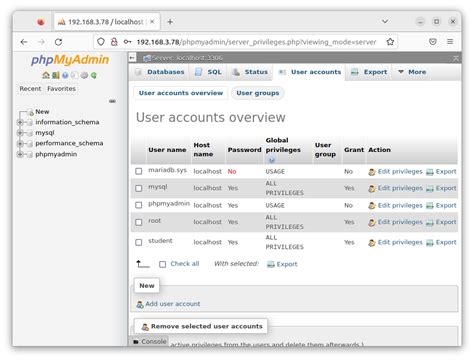Click the log out (exit door) icon
The width and height of the screenshot is (474, 360).
56,75
